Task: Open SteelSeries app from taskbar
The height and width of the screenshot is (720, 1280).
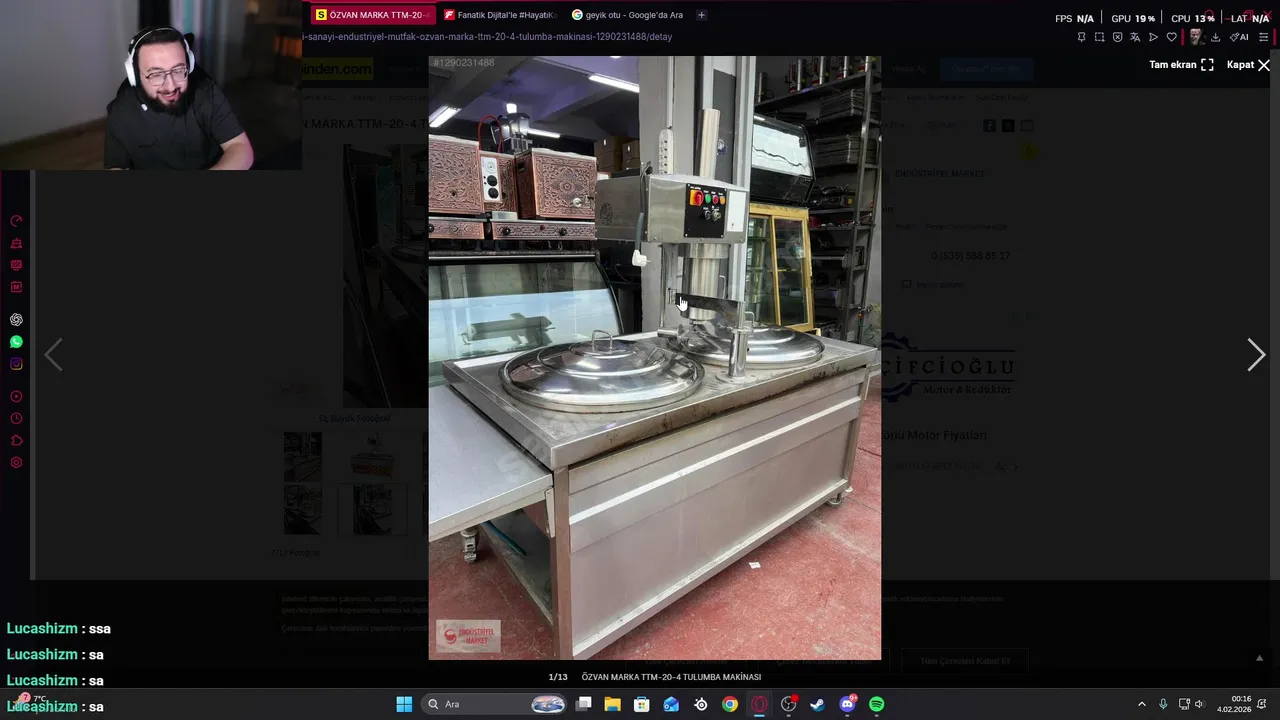Action: pyautogui.click(x=701, y=704)
